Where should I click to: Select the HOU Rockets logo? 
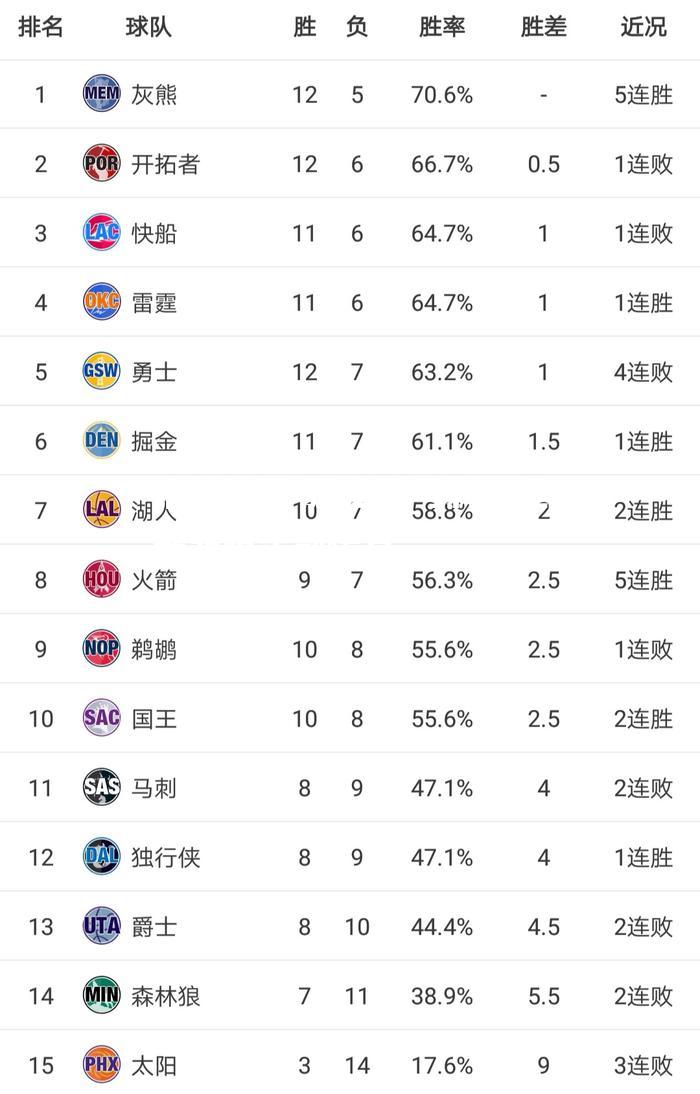[102, 579]
